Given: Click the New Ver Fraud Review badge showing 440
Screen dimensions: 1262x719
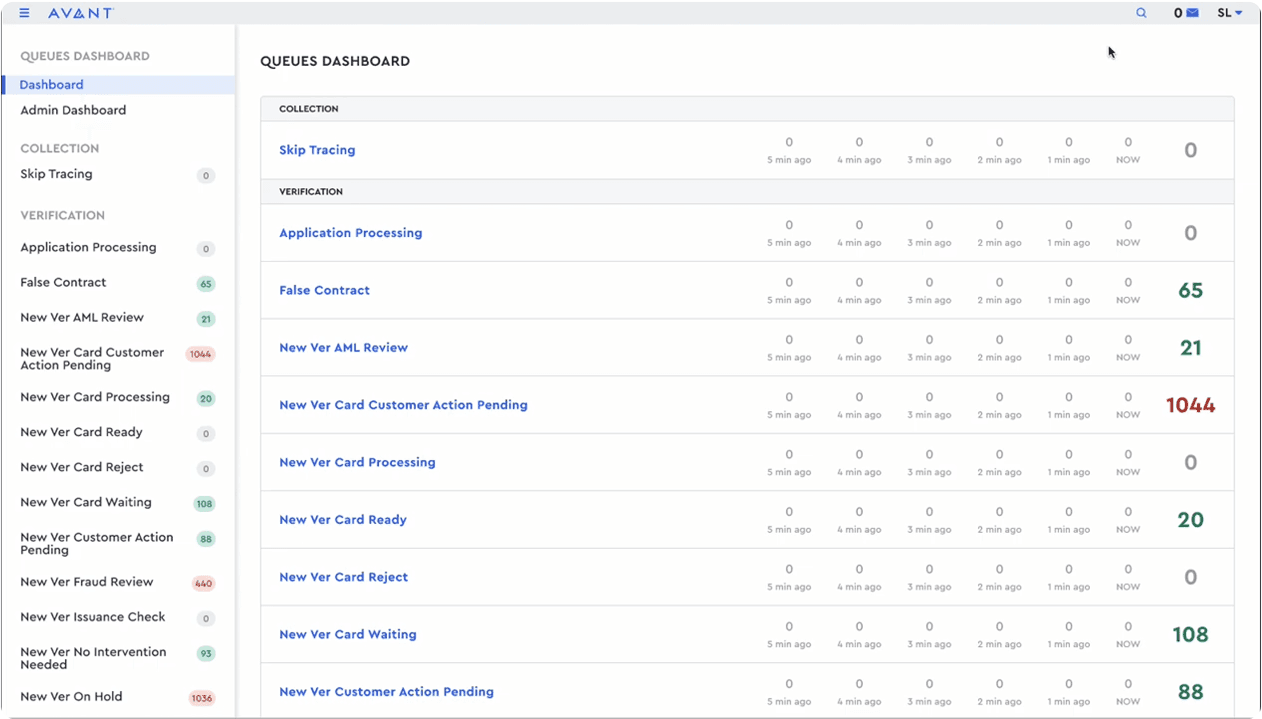Looking at the screenshot, I should click(x=205, y=582).
